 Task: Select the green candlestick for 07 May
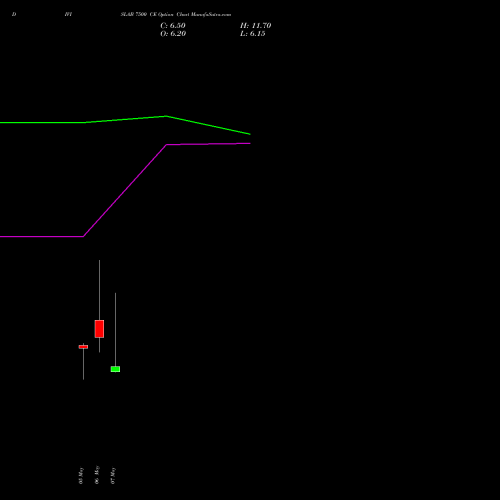(115, 369)
